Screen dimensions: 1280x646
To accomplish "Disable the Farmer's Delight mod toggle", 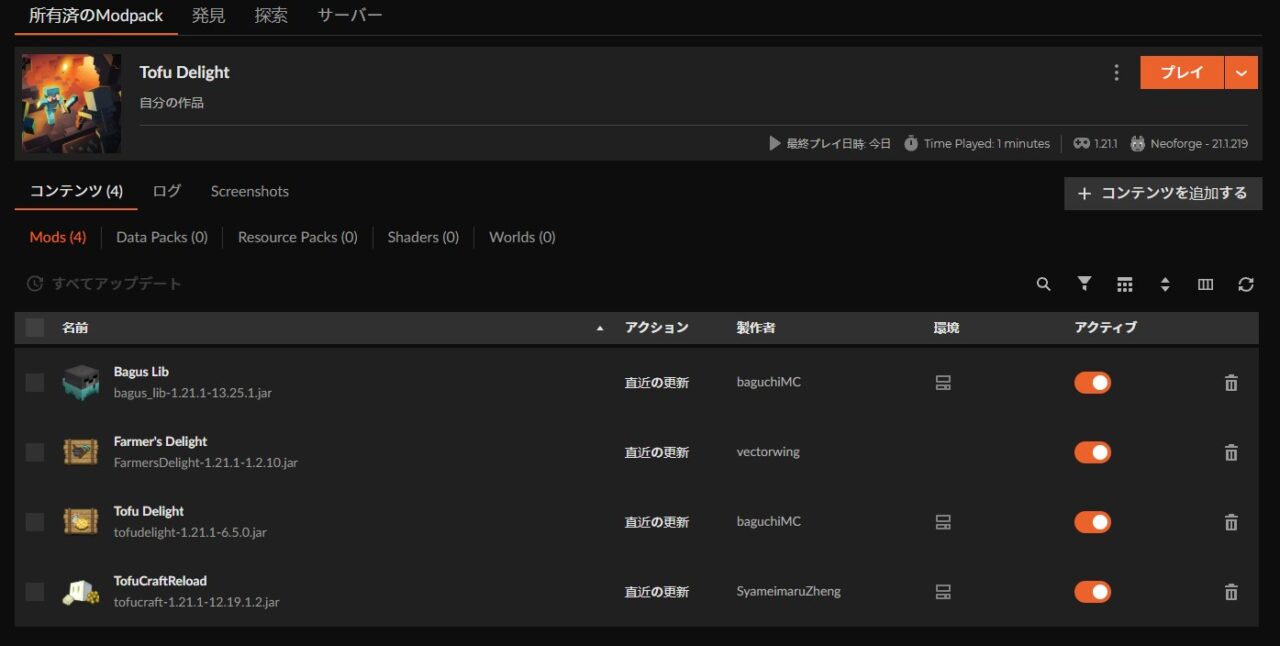I will (x=1092, y=452).
